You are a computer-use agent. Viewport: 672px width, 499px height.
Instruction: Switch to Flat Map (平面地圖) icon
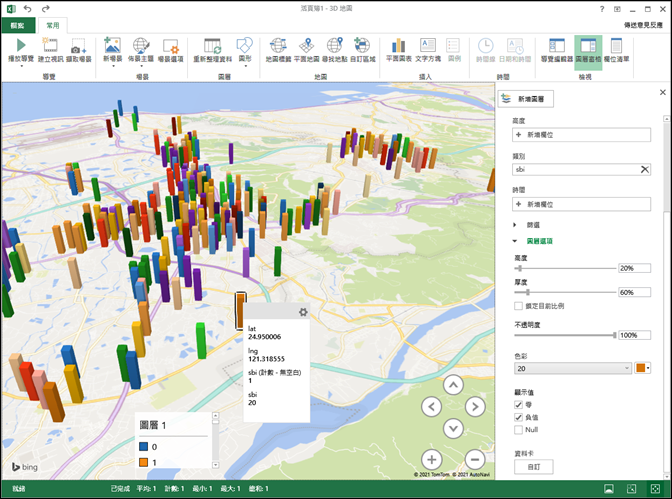tap(306, 45)
